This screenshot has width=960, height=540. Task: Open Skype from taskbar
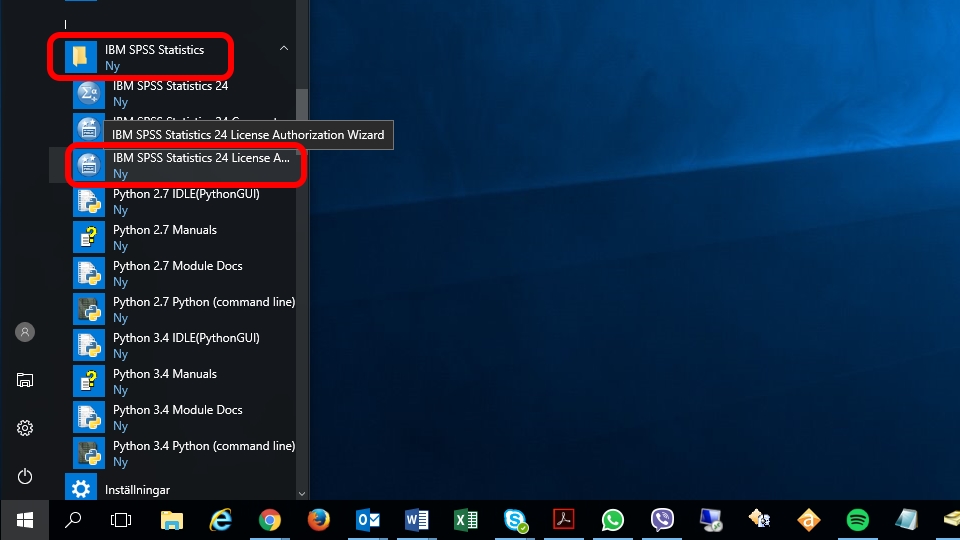pyautogui.click(x=515, y=520)
